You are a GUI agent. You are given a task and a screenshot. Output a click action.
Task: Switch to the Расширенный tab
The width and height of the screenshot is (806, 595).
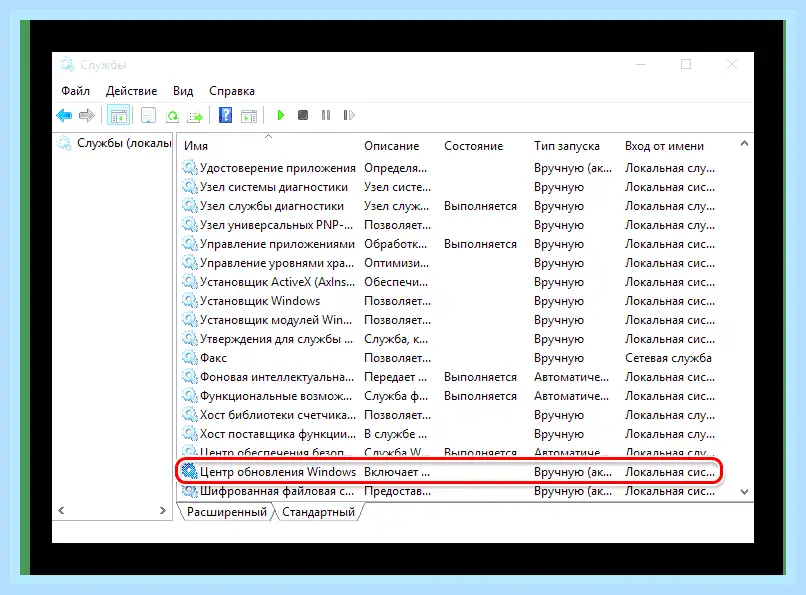point(227,512)
